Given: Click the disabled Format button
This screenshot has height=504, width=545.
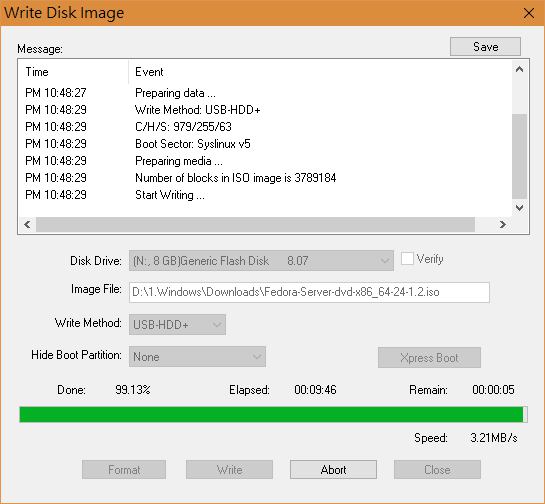Looking at the screenshot, I should pyautogui.click(x=124, y=470).
